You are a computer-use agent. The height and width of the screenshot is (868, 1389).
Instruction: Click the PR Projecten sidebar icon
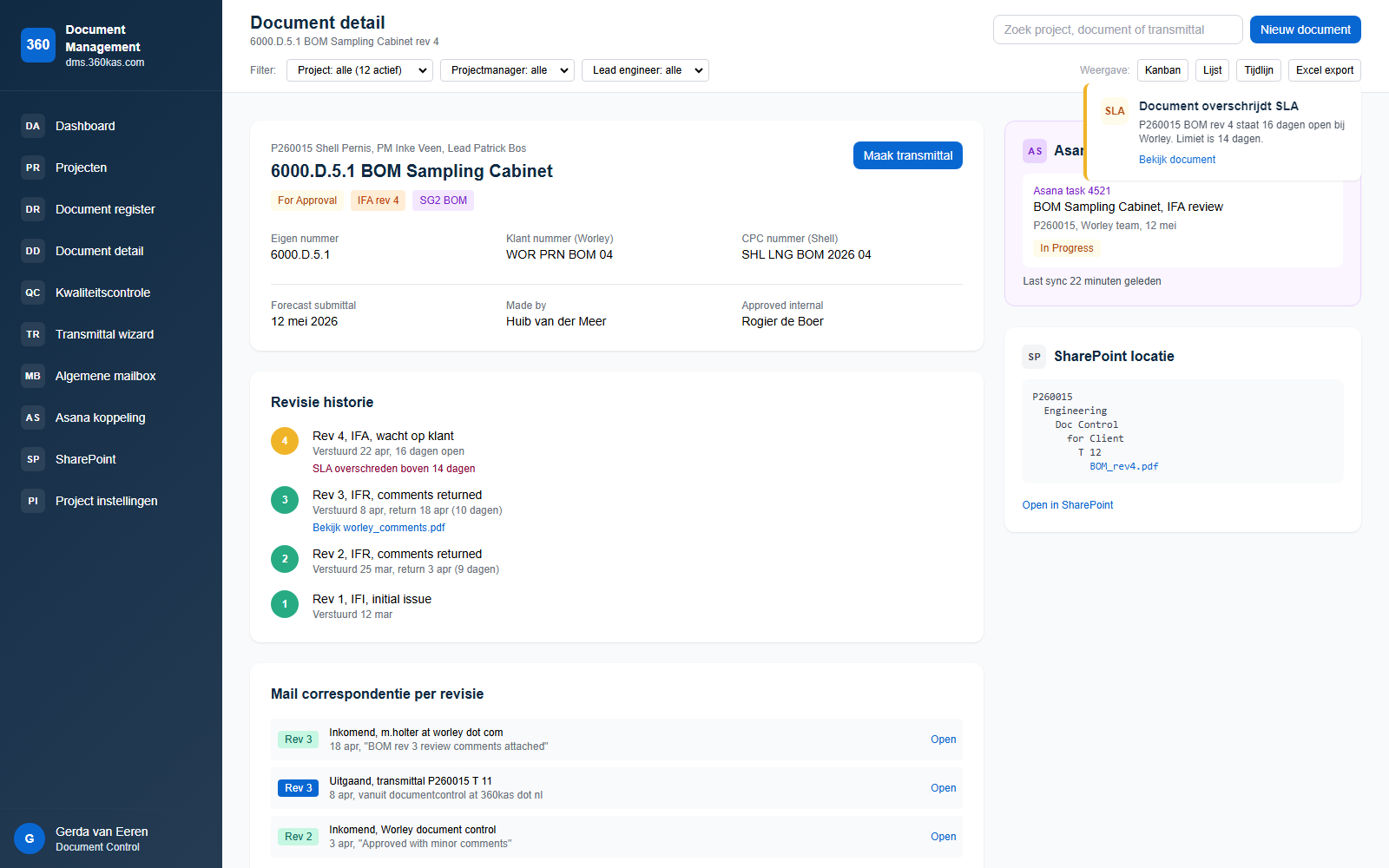[x=33, y=168]
